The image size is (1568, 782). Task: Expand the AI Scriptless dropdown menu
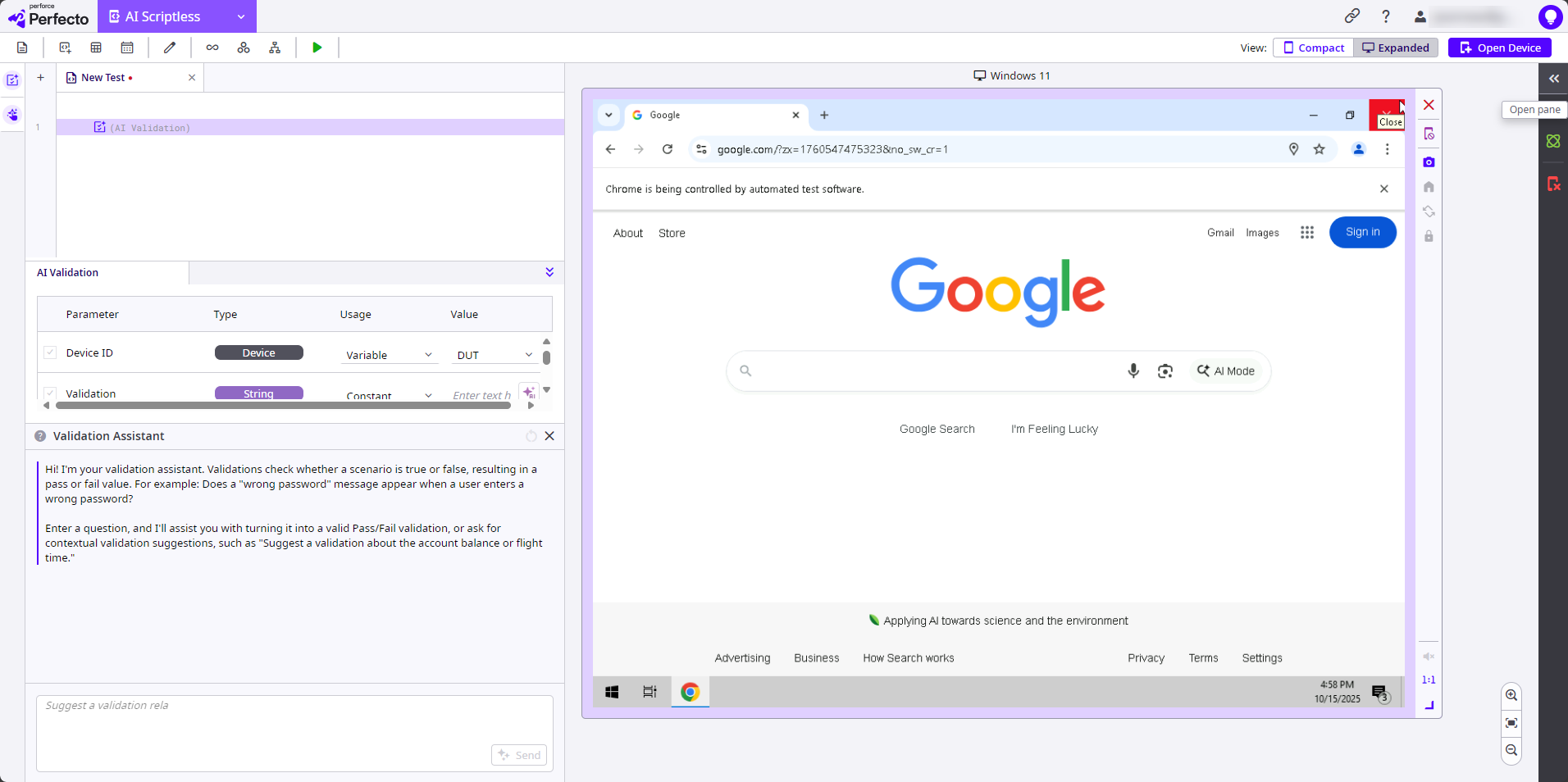pyautogui.click(x=241, y=16)
